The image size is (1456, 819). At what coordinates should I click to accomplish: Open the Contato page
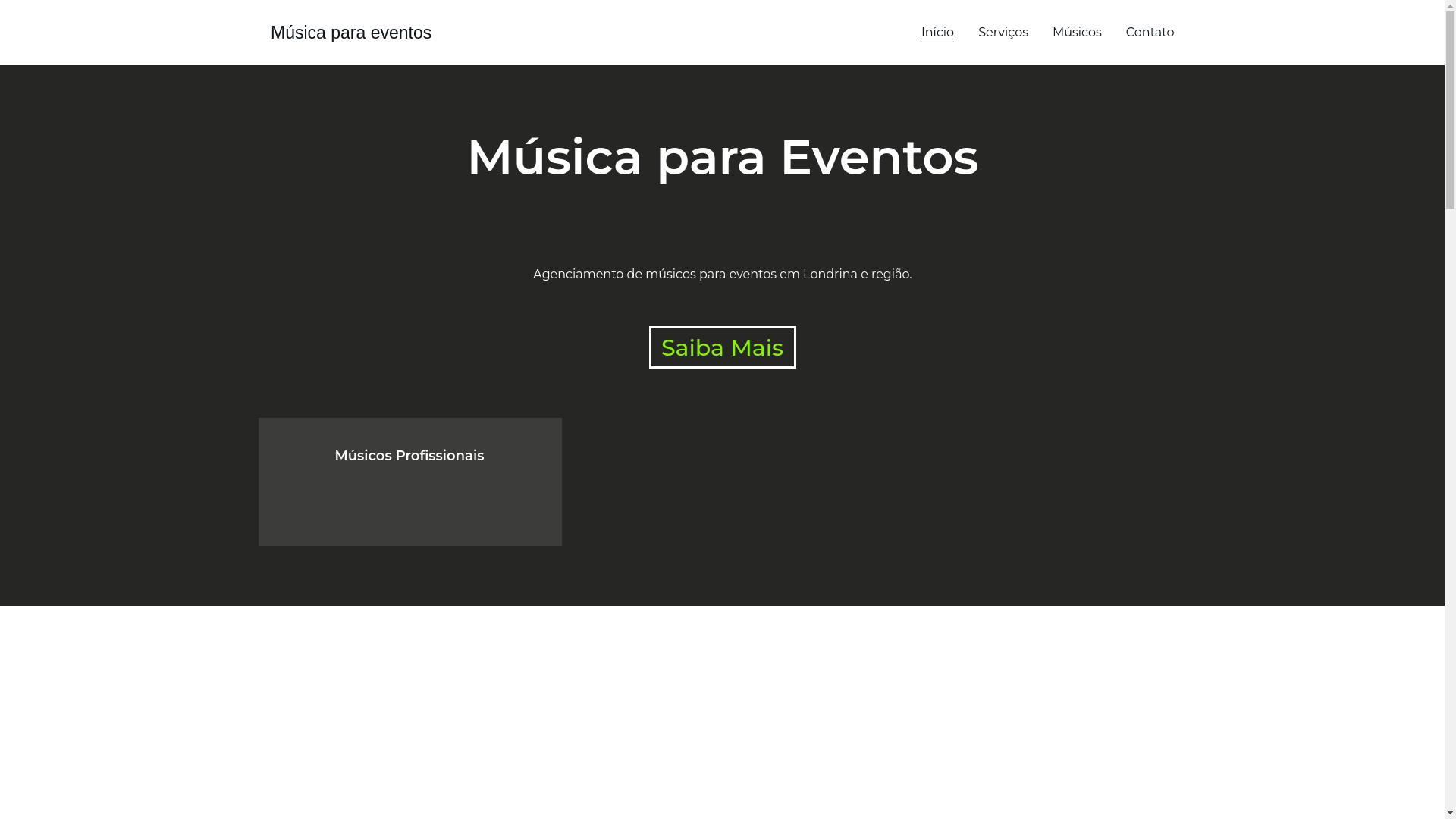[1150, 33]
